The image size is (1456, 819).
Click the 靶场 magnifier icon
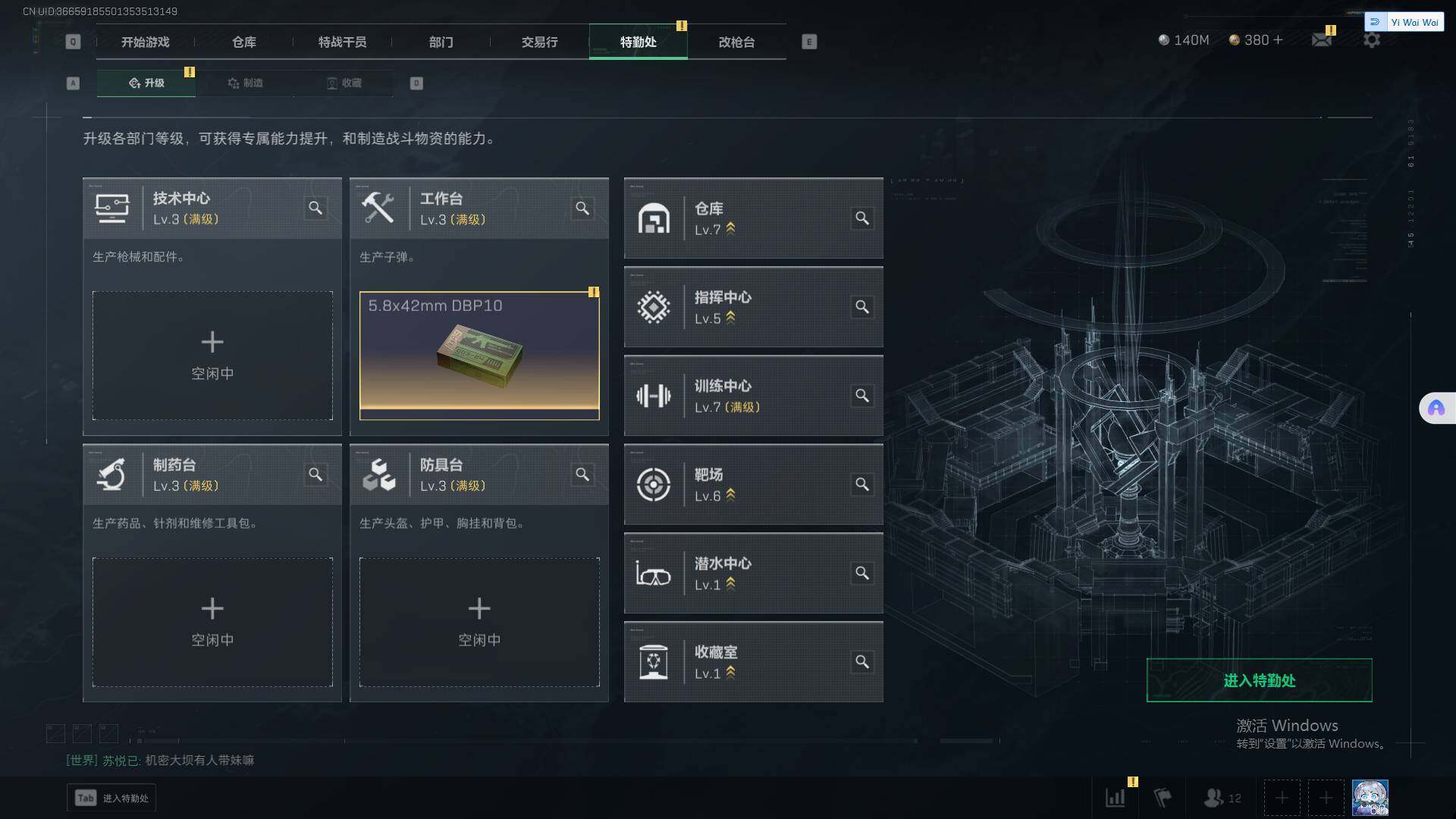click(x=862, y=485)
